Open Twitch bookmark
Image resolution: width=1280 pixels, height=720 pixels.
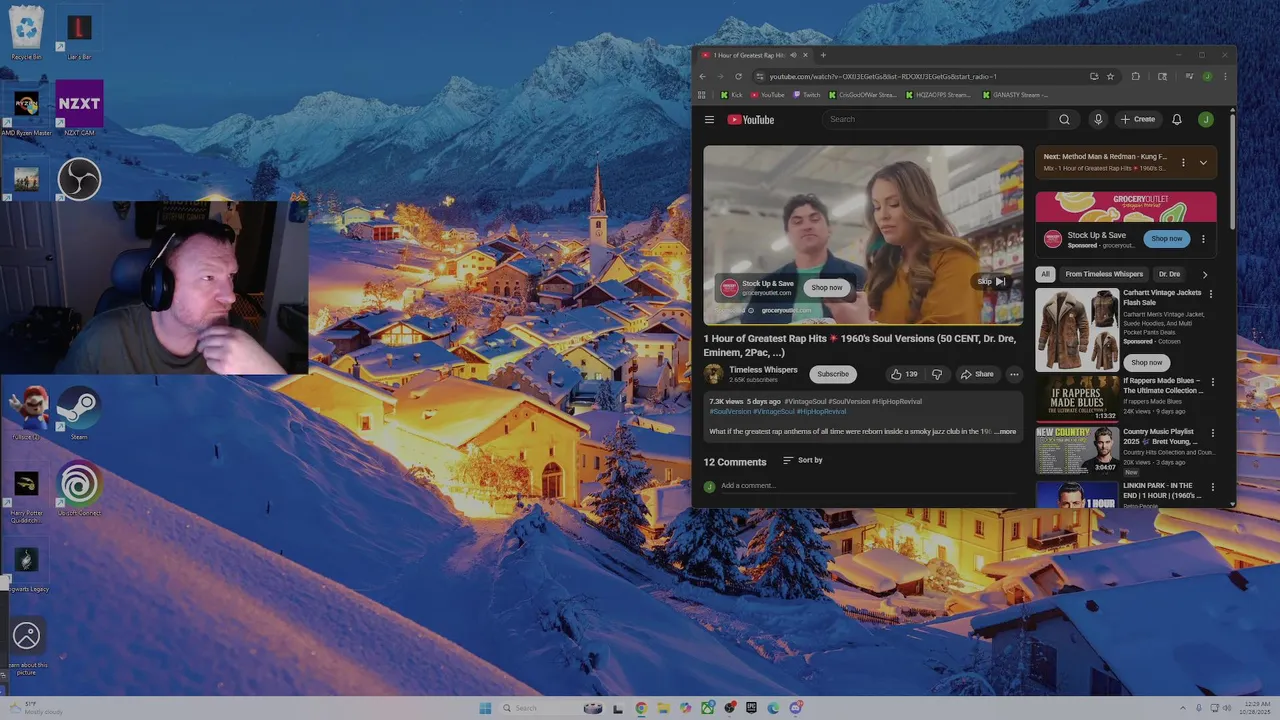coord(806,95)
